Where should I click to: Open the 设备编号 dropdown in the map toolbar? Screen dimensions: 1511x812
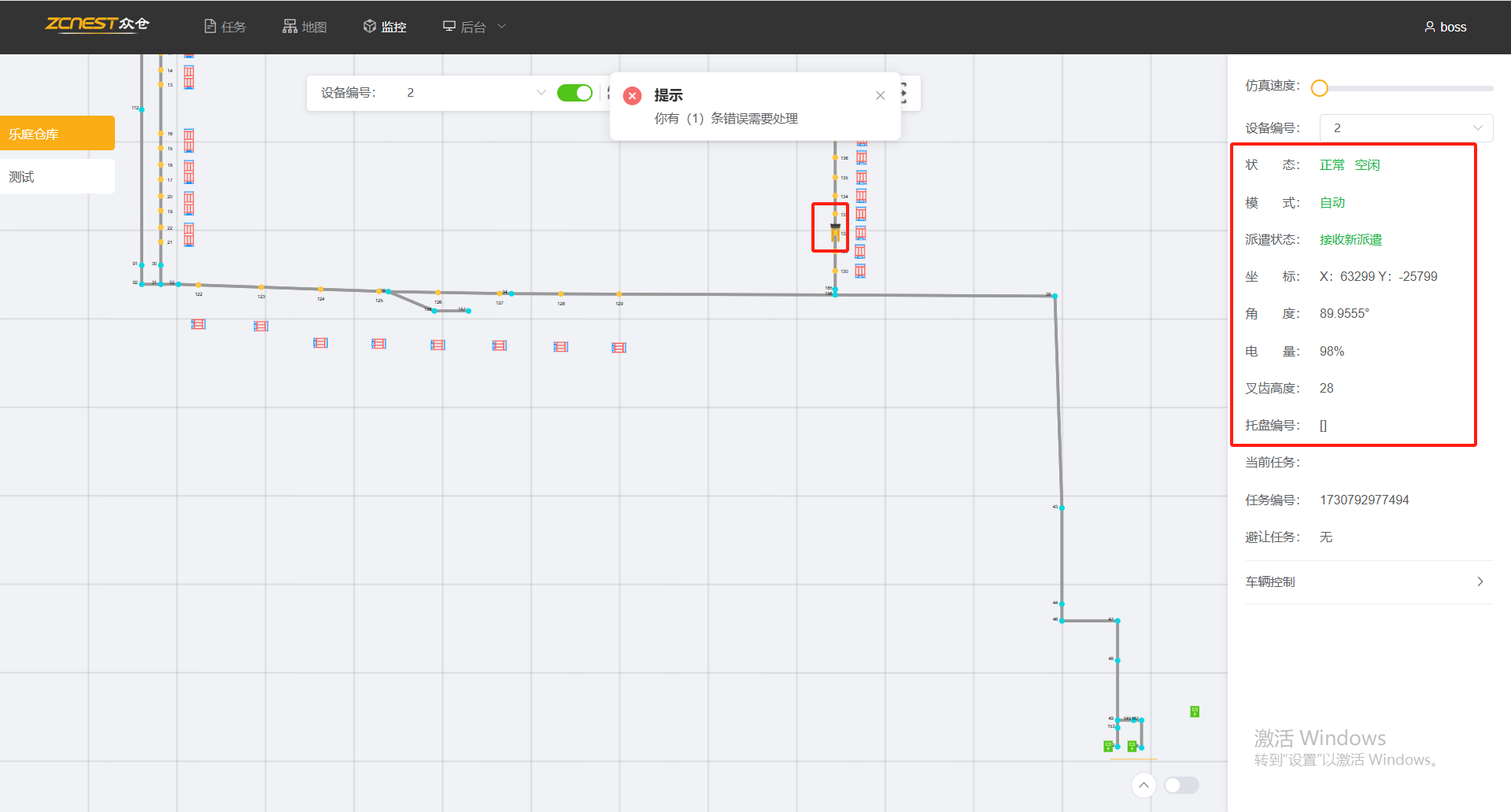pyautogui.click(x=472, y=93)
